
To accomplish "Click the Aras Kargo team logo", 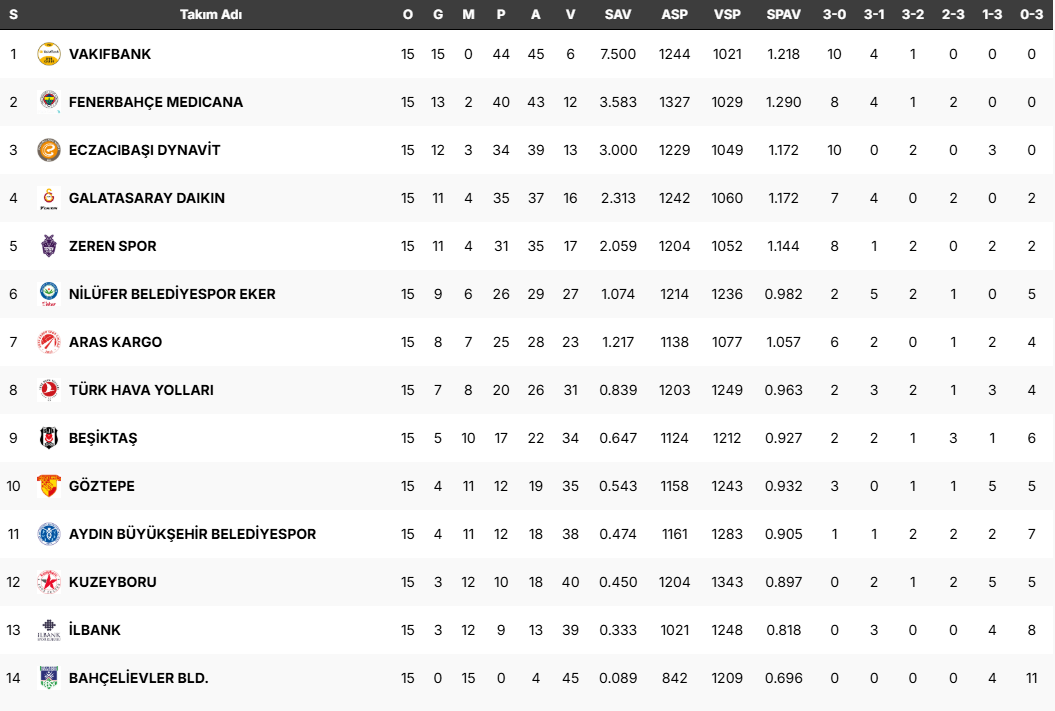I will tap(48, 342).
